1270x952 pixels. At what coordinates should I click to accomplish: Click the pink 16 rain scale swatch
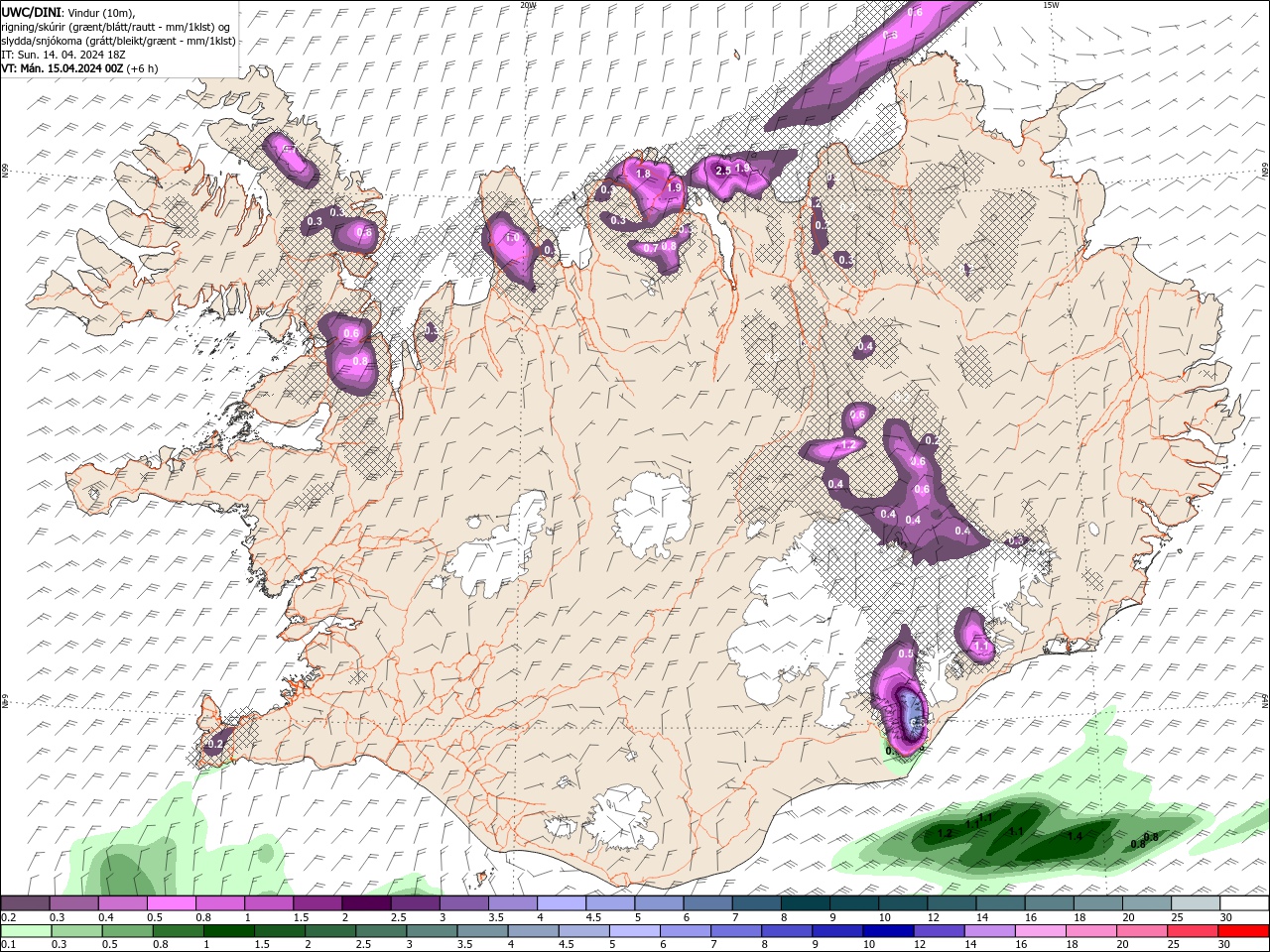1040,931
